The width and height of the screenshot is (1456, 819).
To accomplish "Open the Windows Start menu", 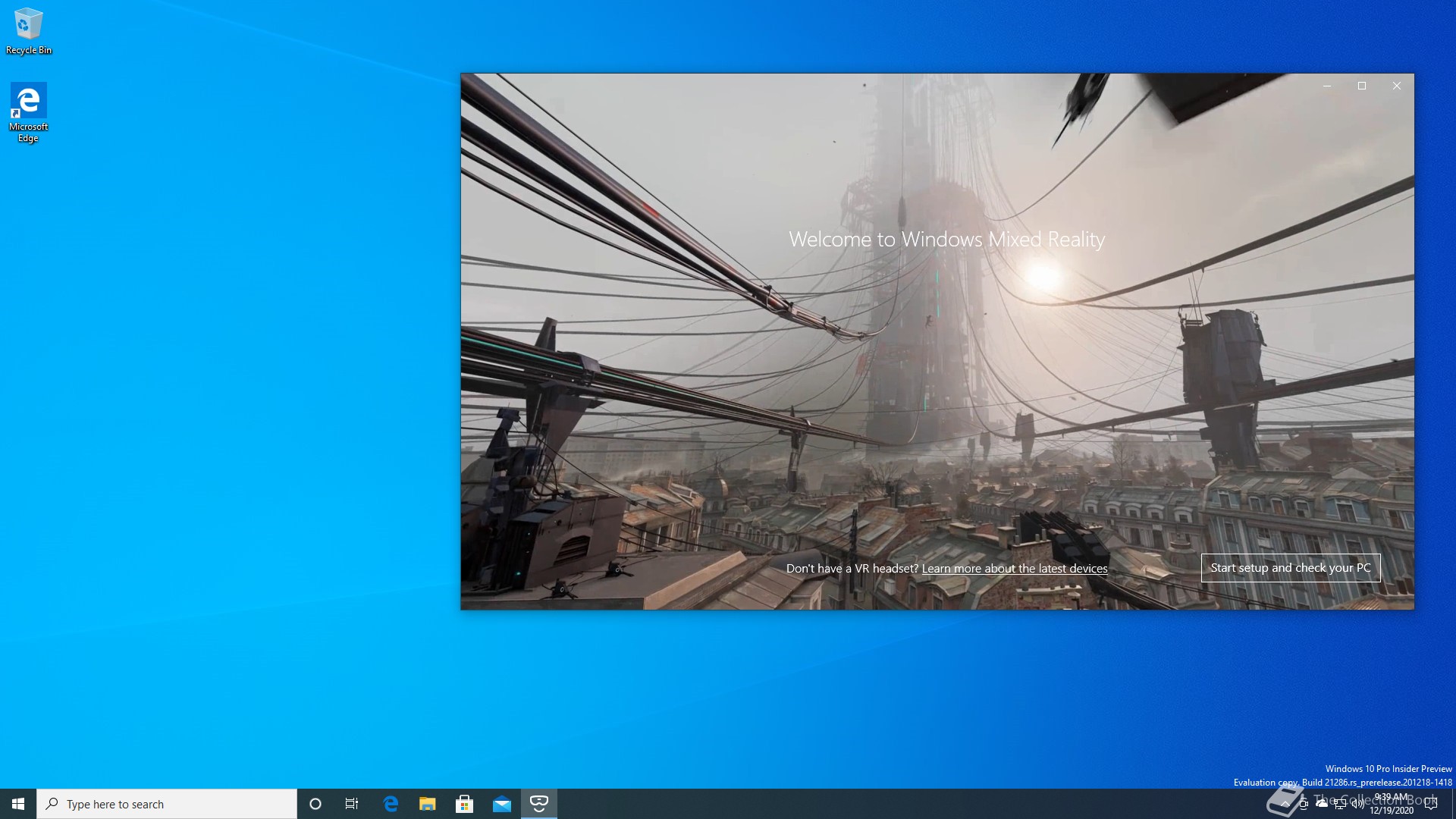I will [x=18, y=804].
